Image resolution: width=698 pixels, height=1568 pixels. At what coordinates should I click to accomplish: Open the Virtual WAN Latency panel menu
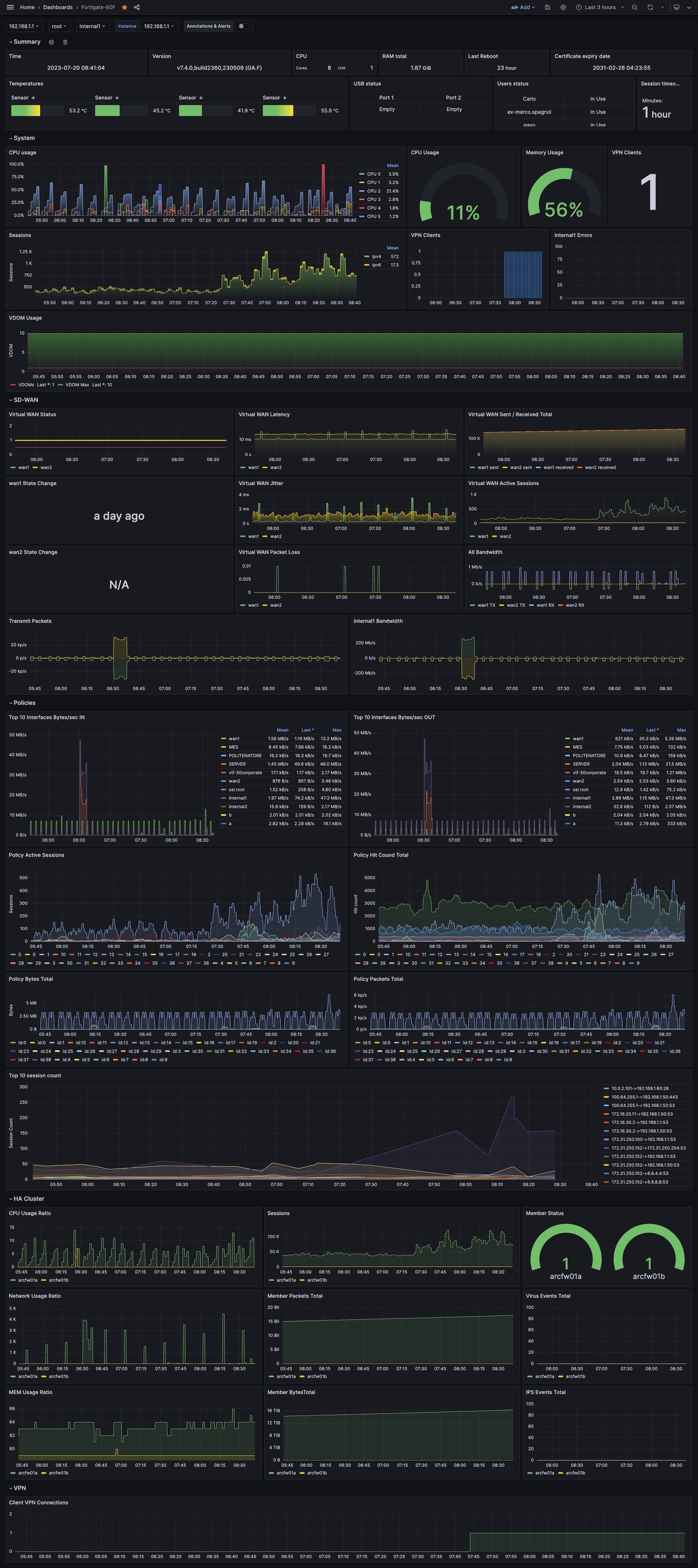tap(264, 415)
